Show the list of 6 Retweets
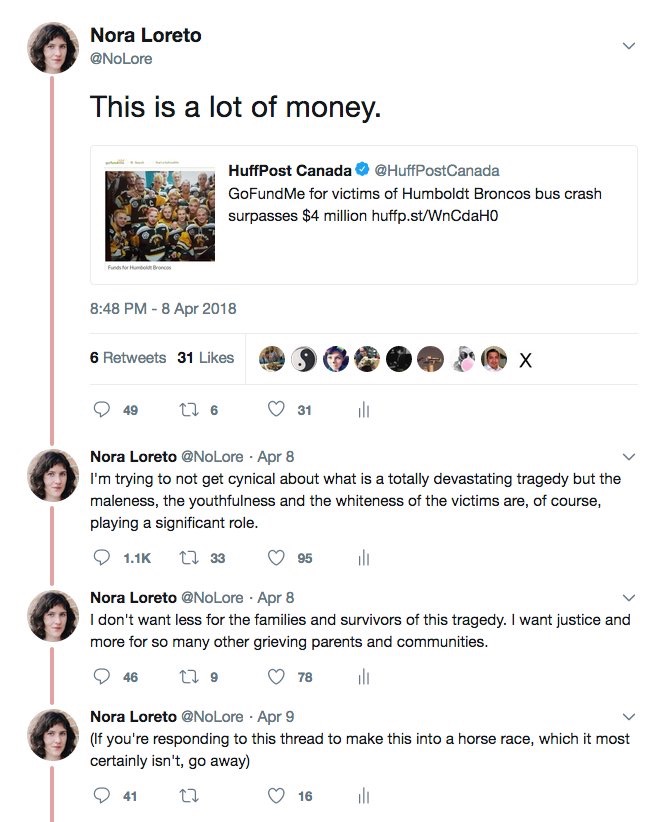The height and width of the screenshot is (822, 664). [128, 357]
